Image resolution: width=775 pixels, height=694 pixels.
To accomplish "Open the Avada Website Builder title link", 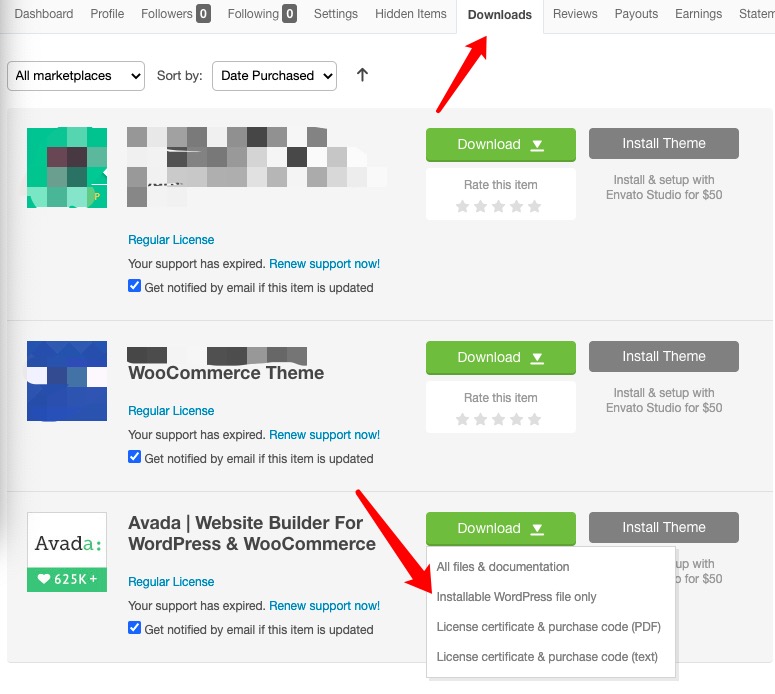I will 252,533.
